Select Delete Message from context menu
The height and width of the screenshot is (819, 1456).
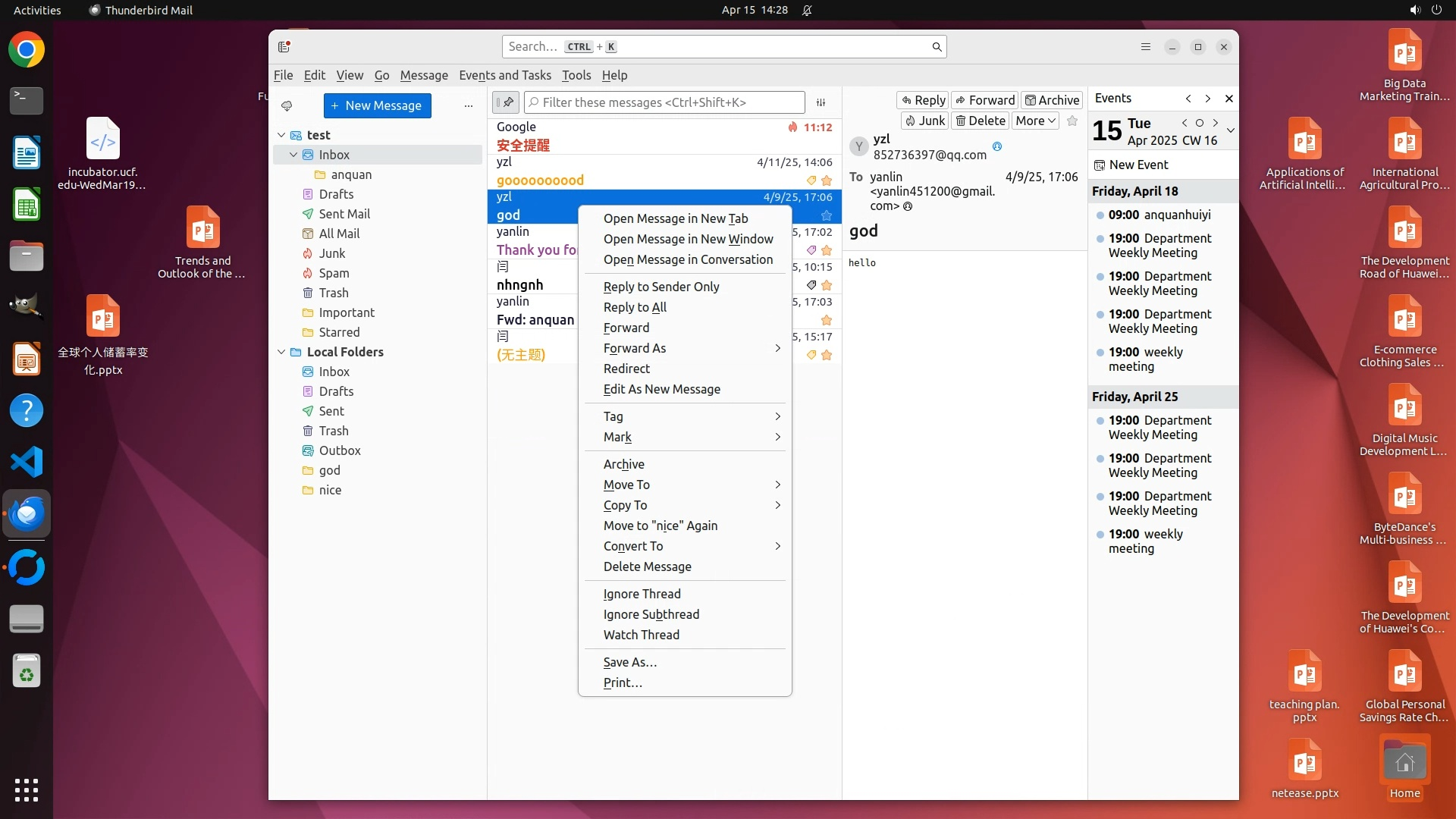(x=647, y=566)
